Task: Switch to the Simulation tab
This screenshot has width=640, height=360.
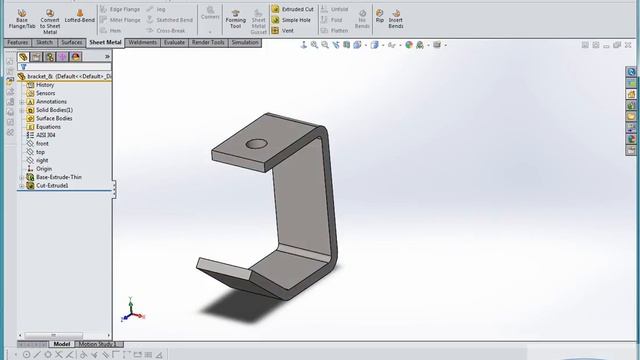Action: (x=245, y=42)
